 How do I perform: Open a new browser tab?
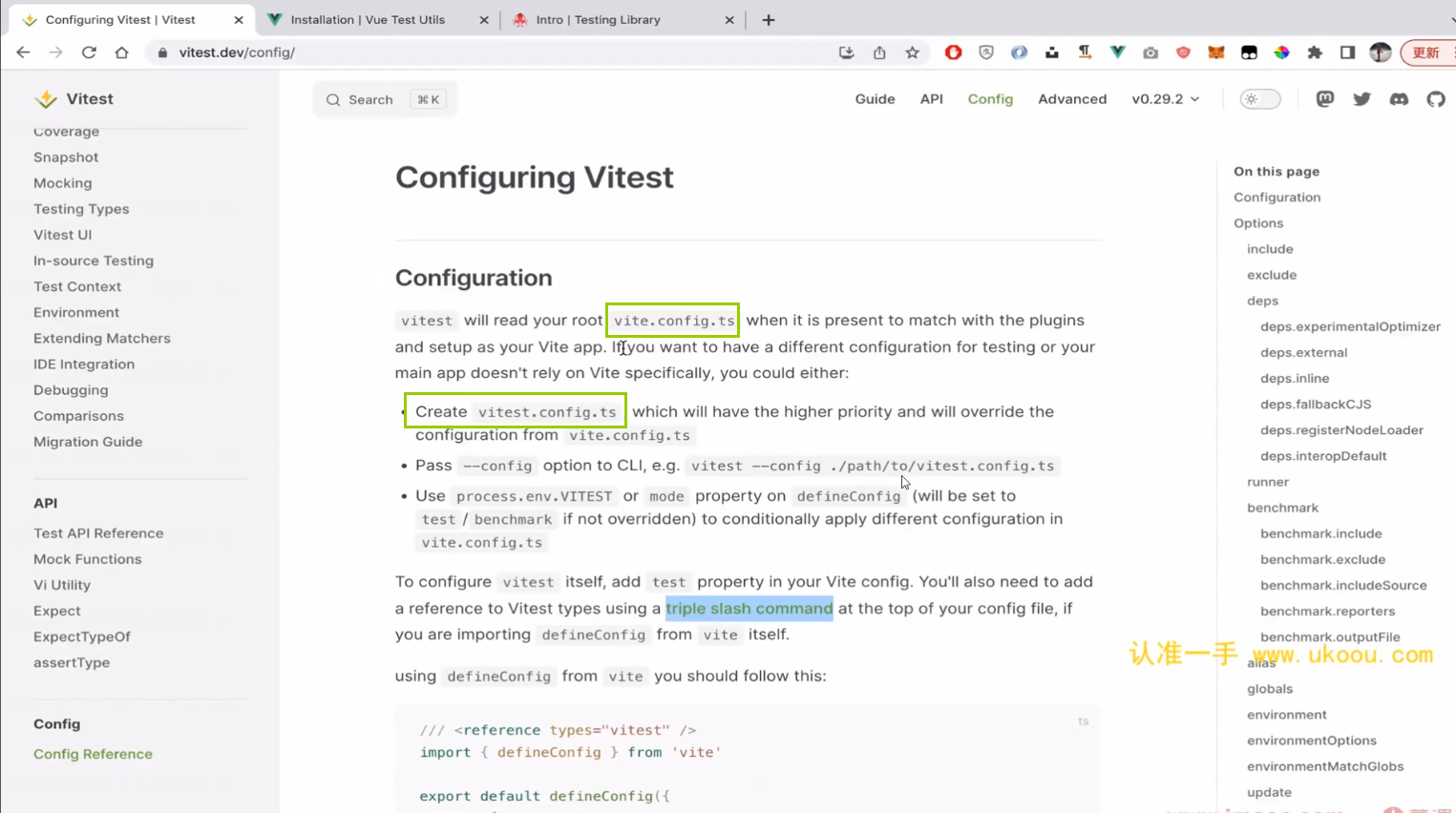tap(769, 19)
